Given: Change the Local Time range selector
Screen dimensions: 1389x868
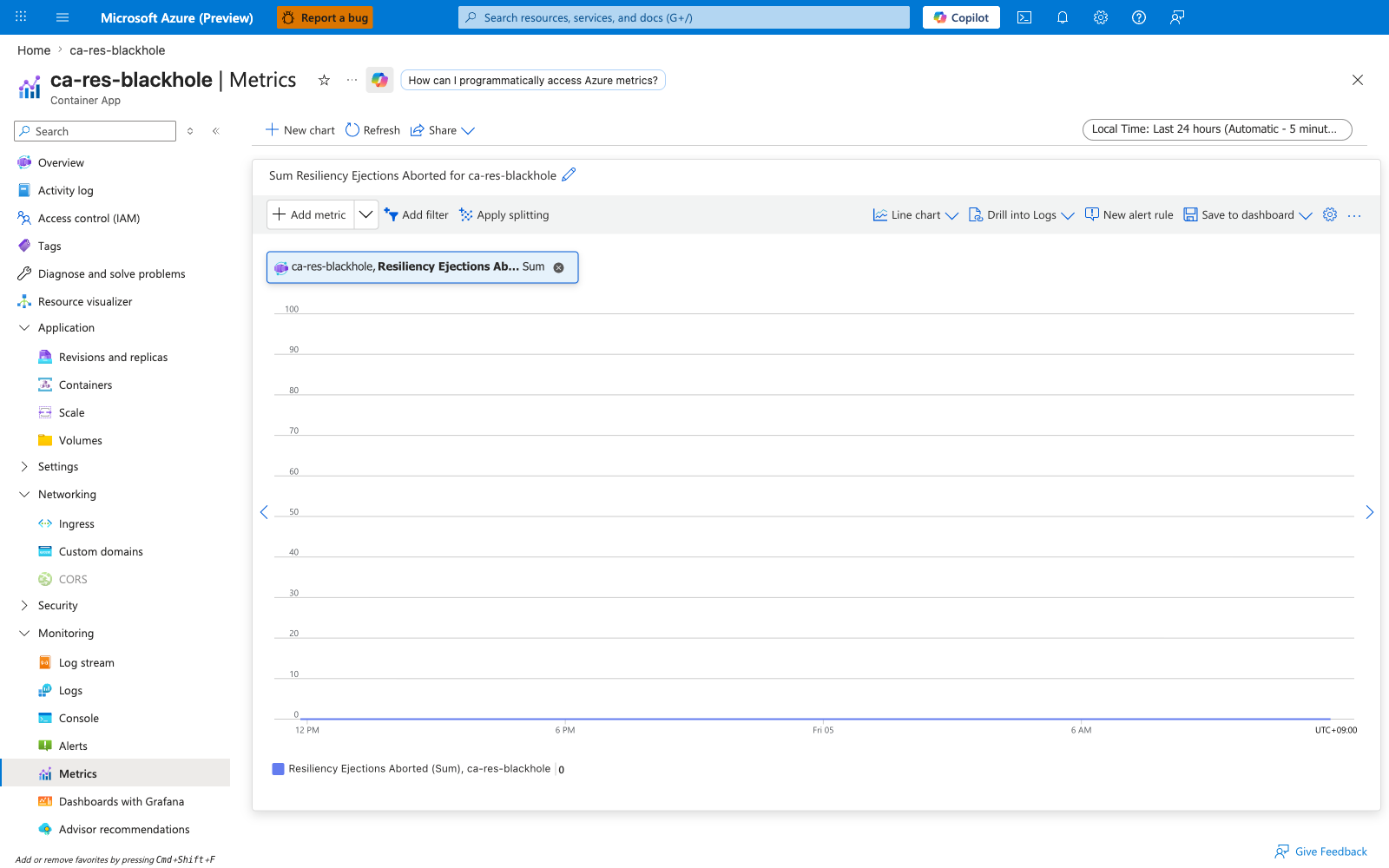Looking at the screenshot, I should pyautogui.click(x=1217, y=129).
